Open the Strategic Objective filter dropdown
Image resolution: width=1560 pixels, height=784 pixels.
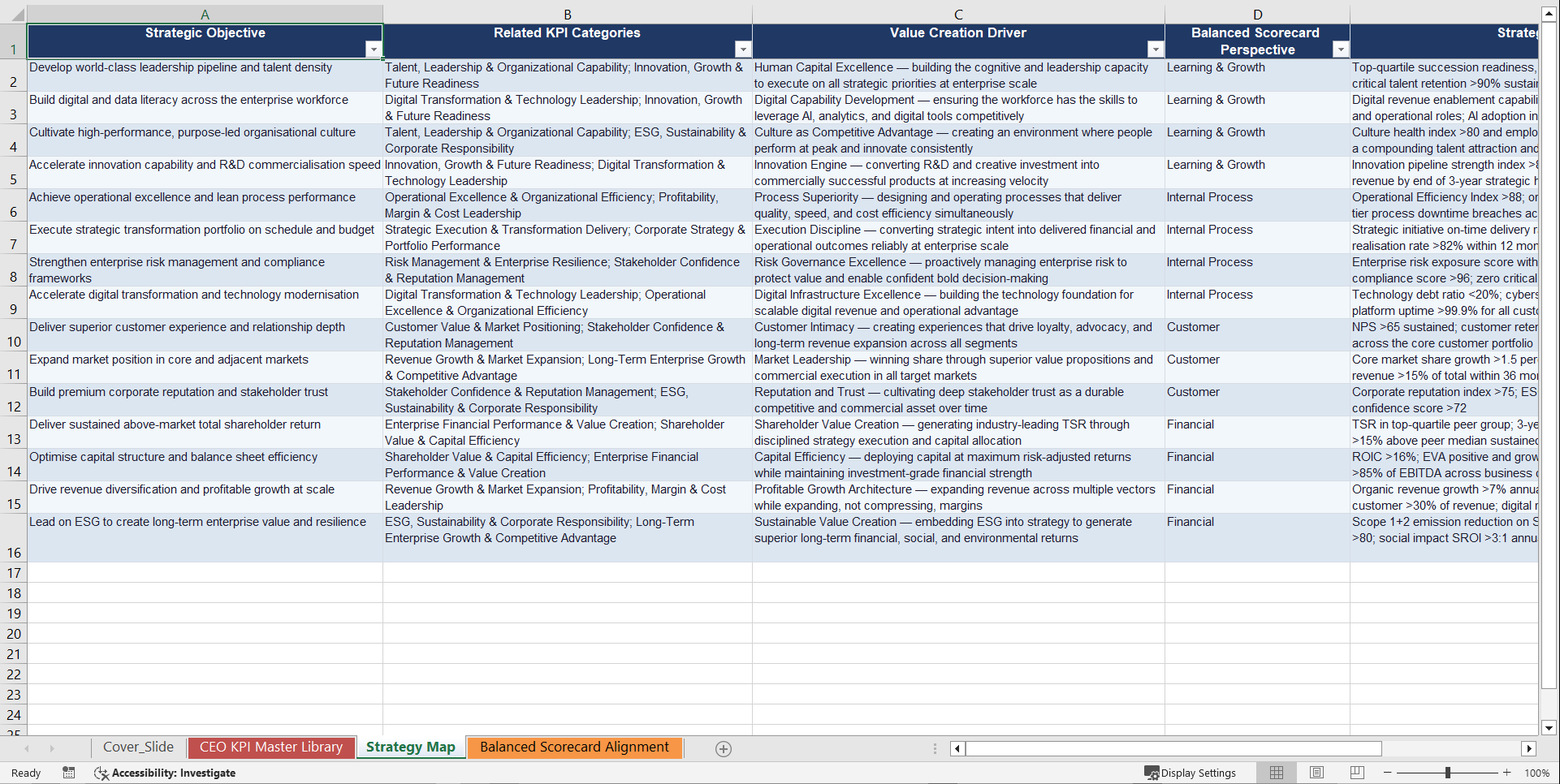point(373,50)
